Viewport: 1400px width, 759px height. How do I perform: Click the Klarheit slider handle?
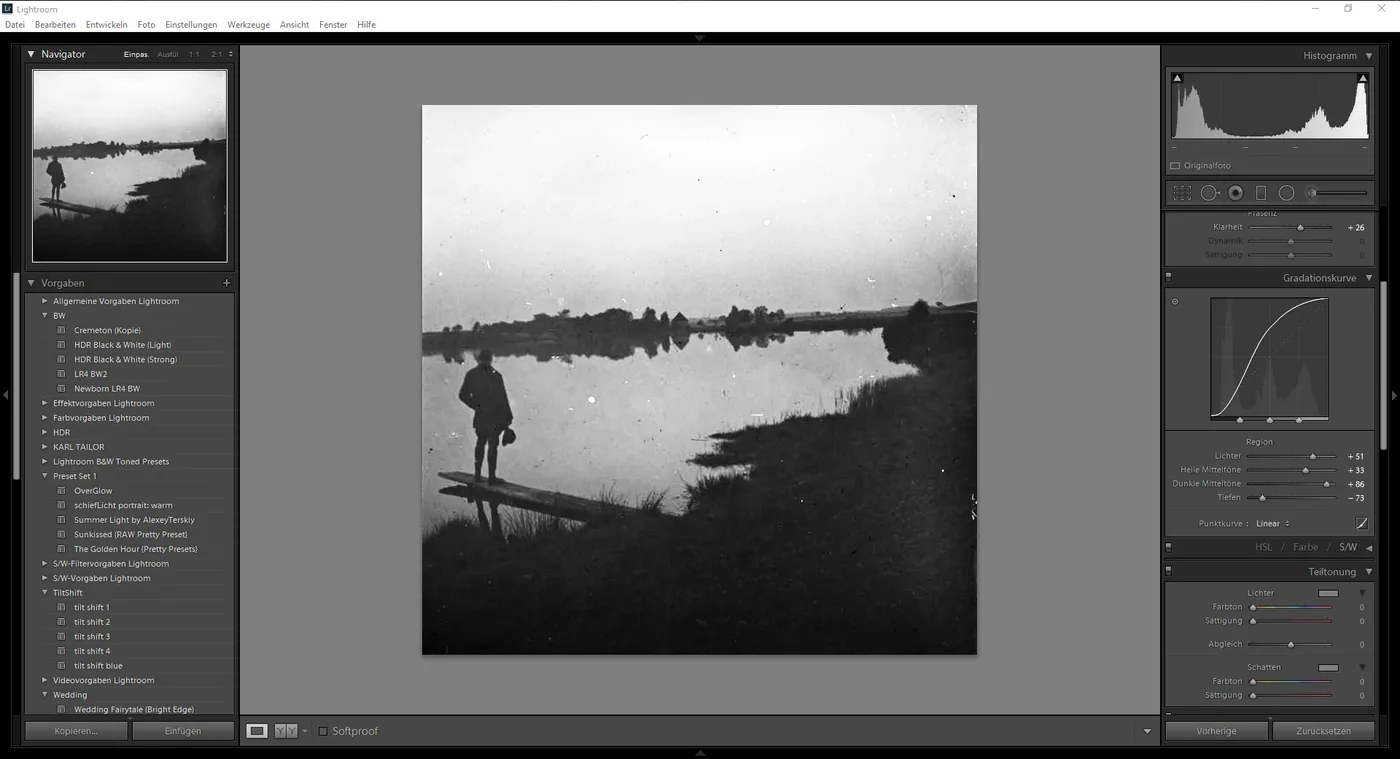[1300, 228]
